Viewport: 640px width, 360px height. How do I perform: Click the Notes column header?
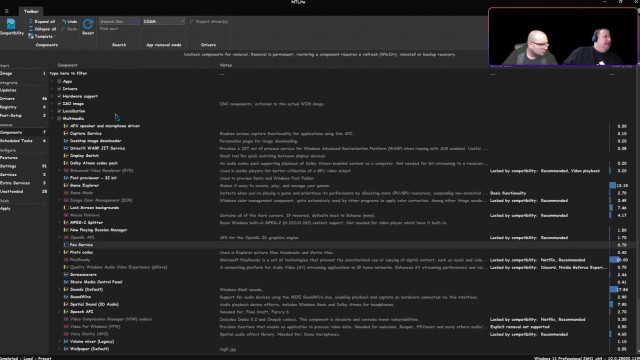[x=226, y=65]
